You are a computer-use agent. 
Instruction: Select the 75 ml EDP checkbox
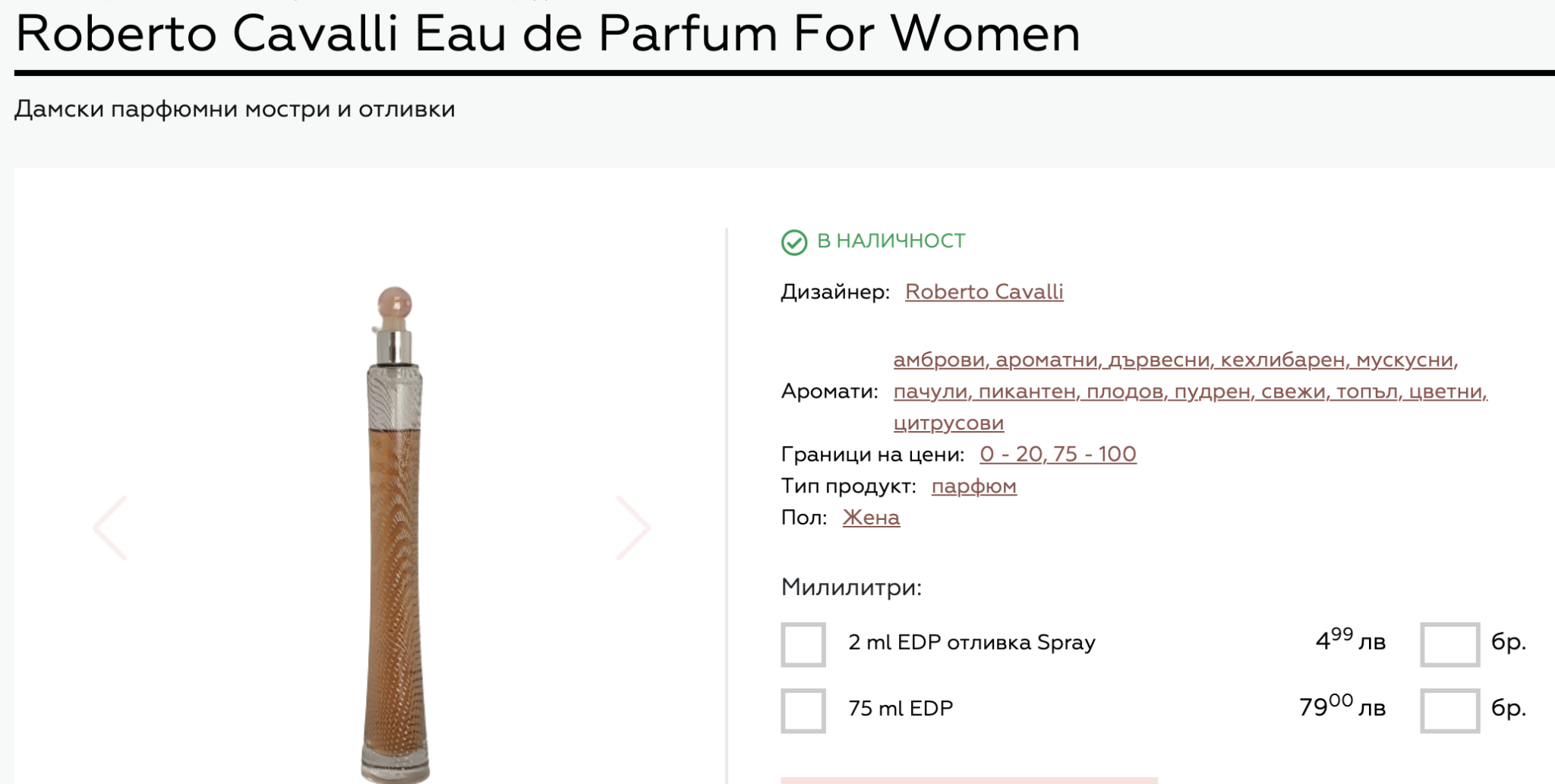[x=803, y=710]
